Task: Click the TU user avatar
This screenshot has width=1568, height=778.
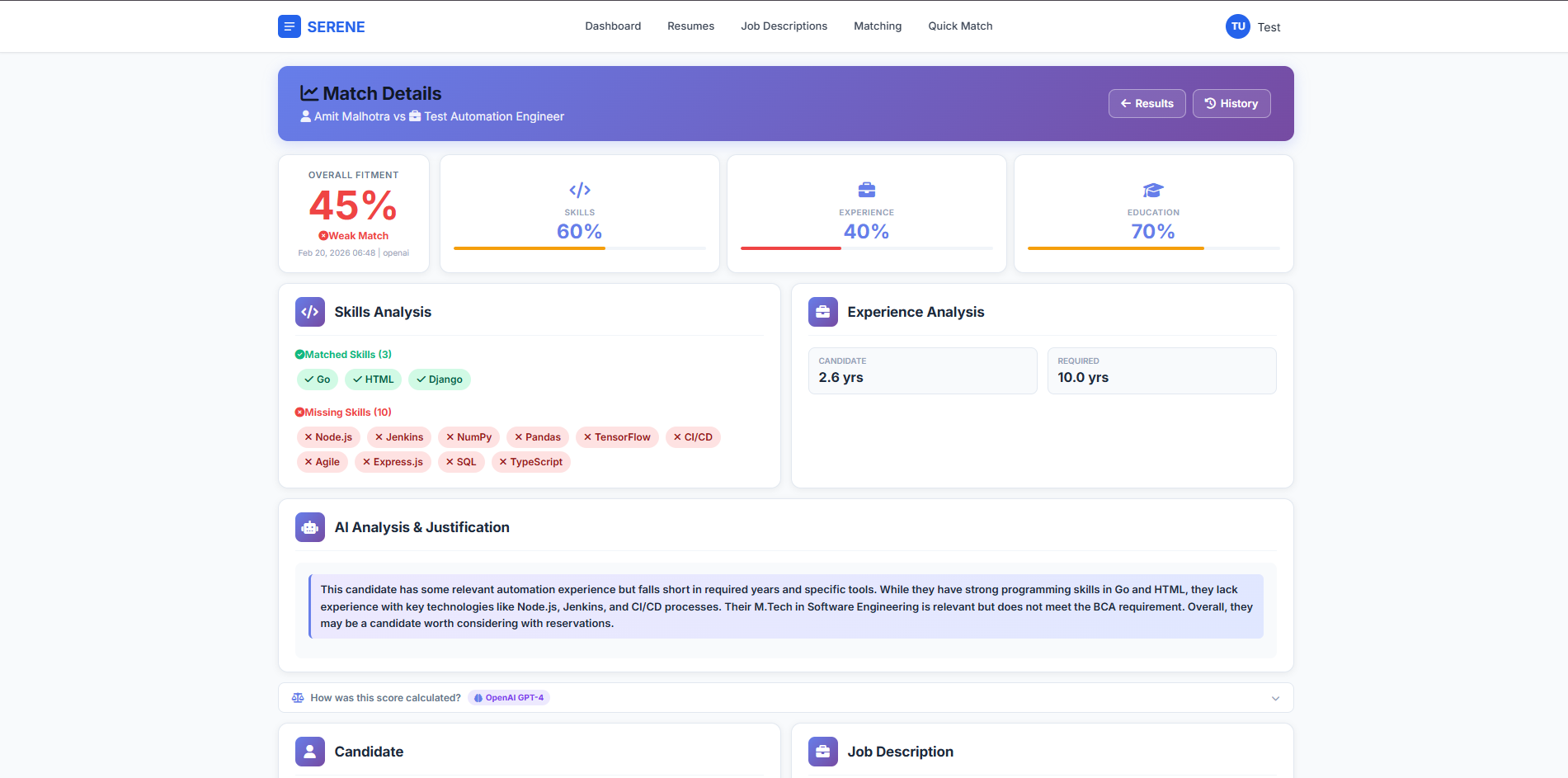Action: [1237, 26]
